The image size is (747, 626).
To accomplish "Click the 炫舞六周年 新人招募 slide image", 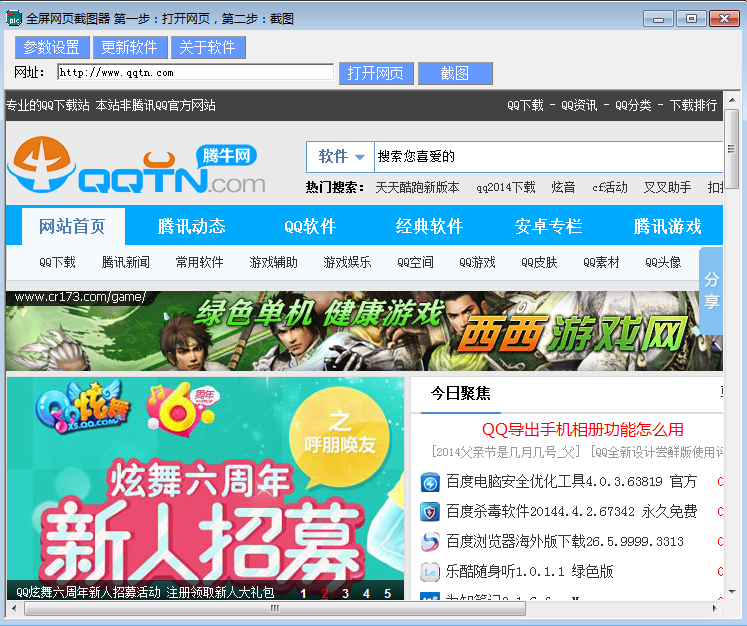I will coord(205,479).
